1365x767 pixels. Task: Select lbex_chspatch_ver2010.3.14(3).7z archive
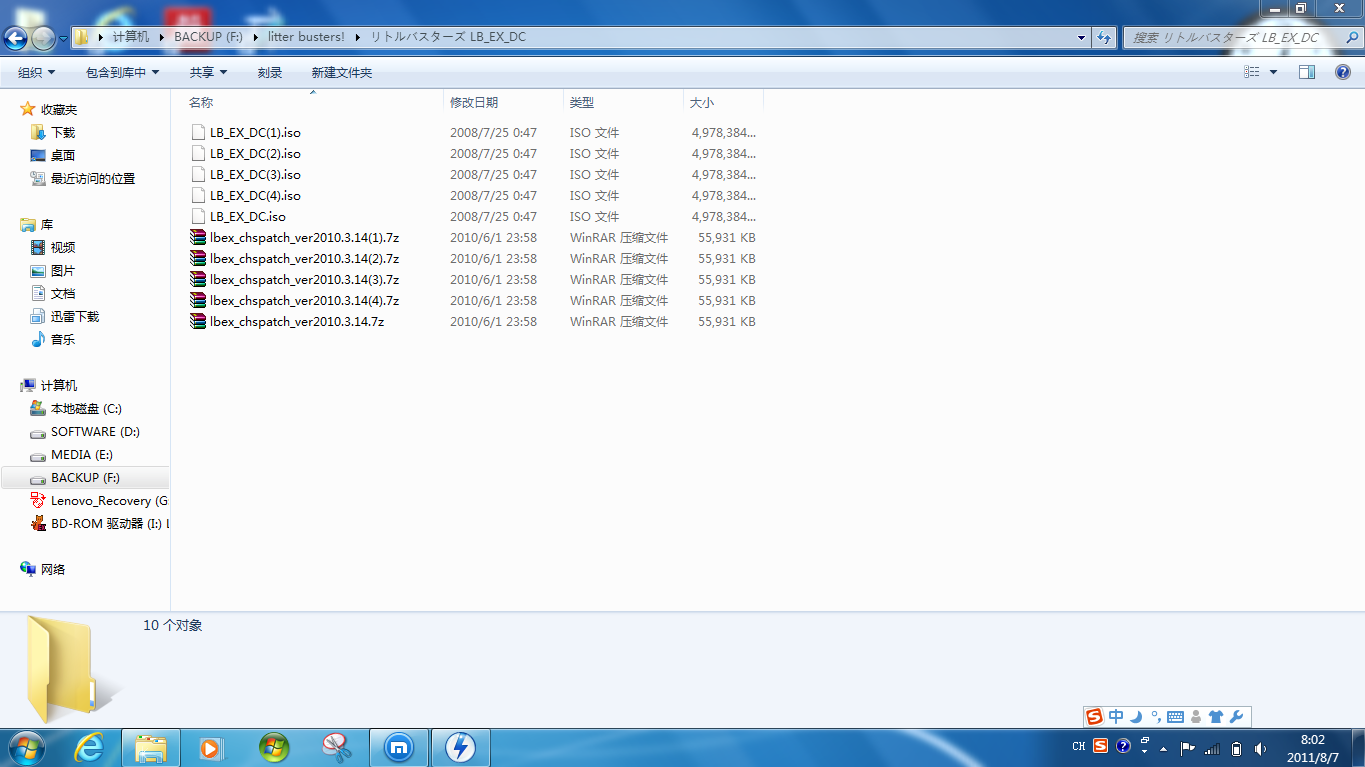(x=304, y=279)
